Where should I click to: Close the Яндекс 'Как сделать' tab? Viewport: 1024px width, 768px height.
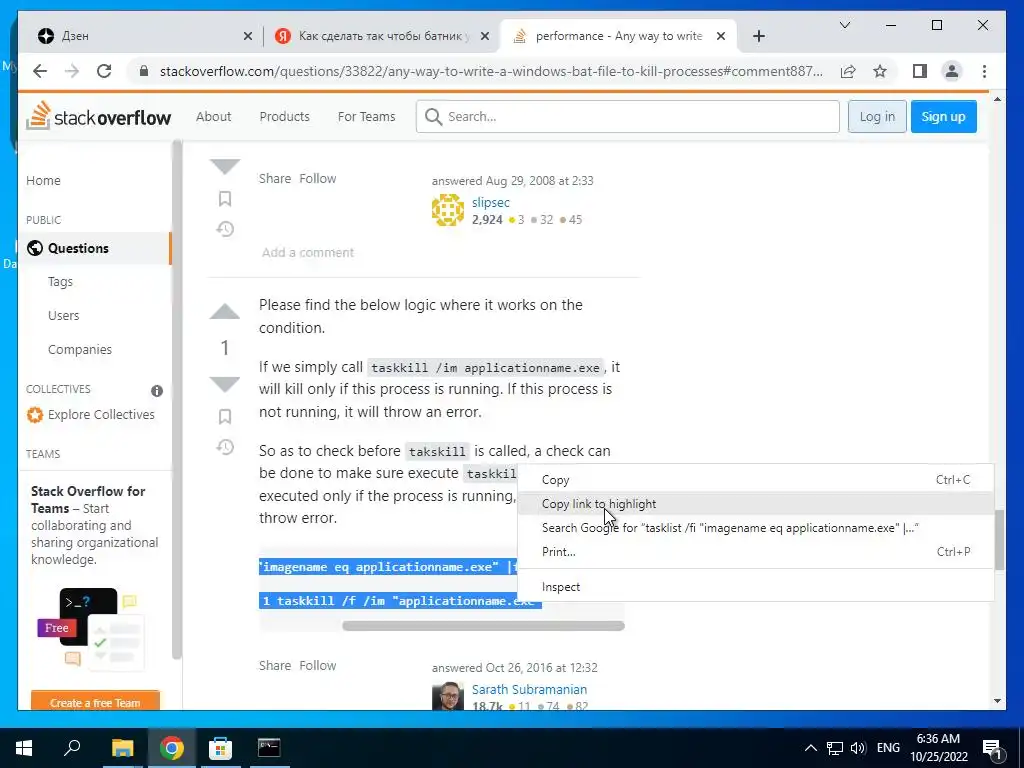tap(485, 36)
